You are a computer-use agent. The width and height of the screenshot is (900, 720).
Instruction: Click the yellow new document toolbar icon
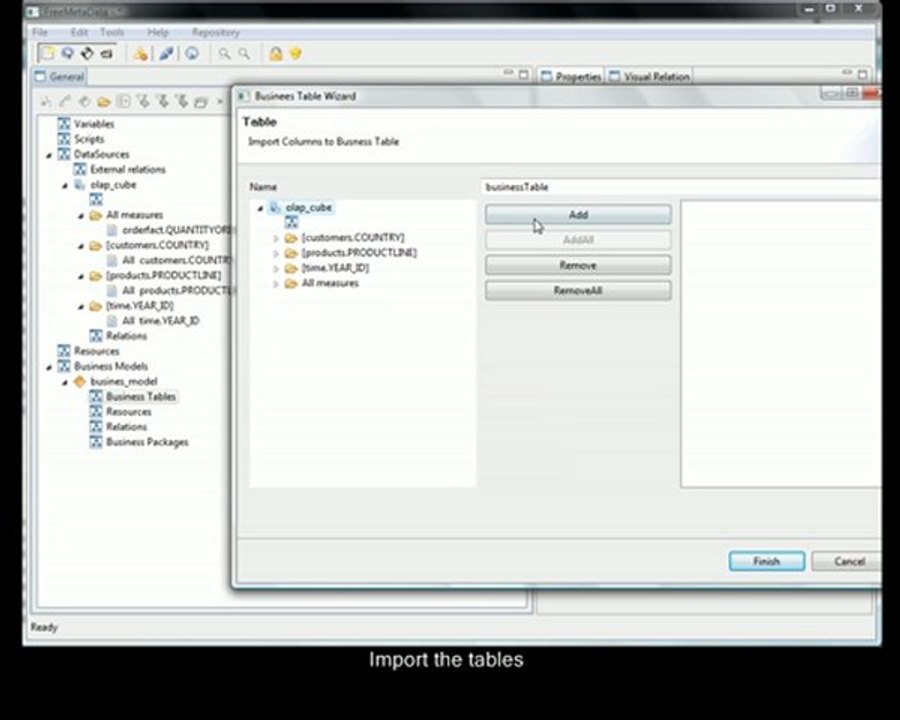point(48,53)
